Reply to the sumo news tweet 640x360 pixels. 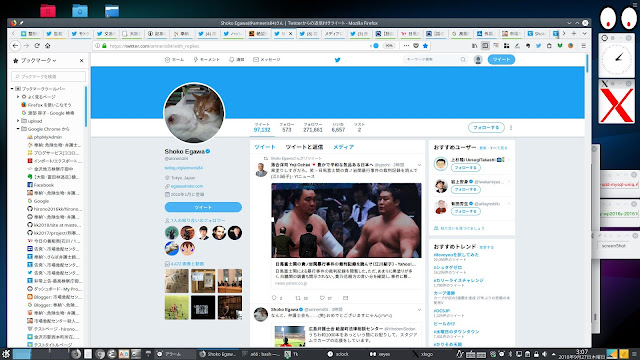pyautogui.click(x=274, y=298)
